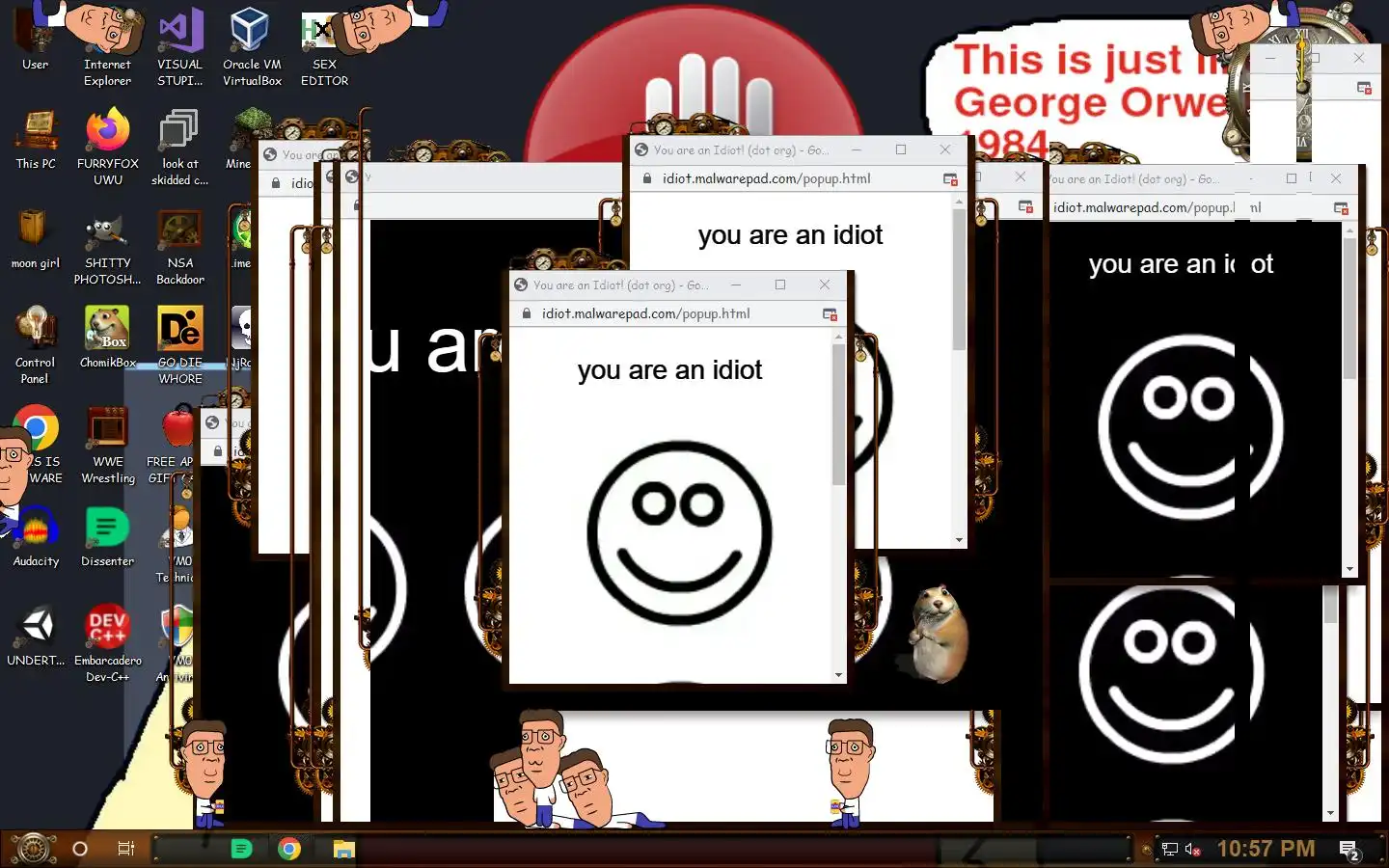1389x868 pixels.
Task: Click 'you are an idiot' text in front popup
Action: click(x=669, y=370)
